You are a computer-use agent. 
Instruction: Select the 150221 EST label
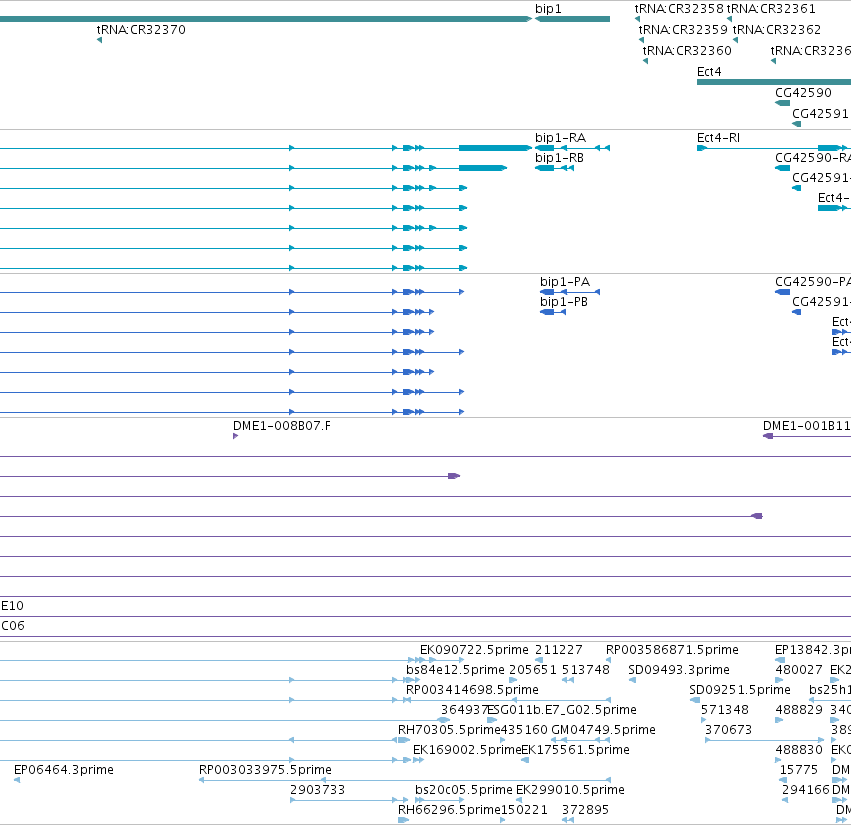point(524,810)
